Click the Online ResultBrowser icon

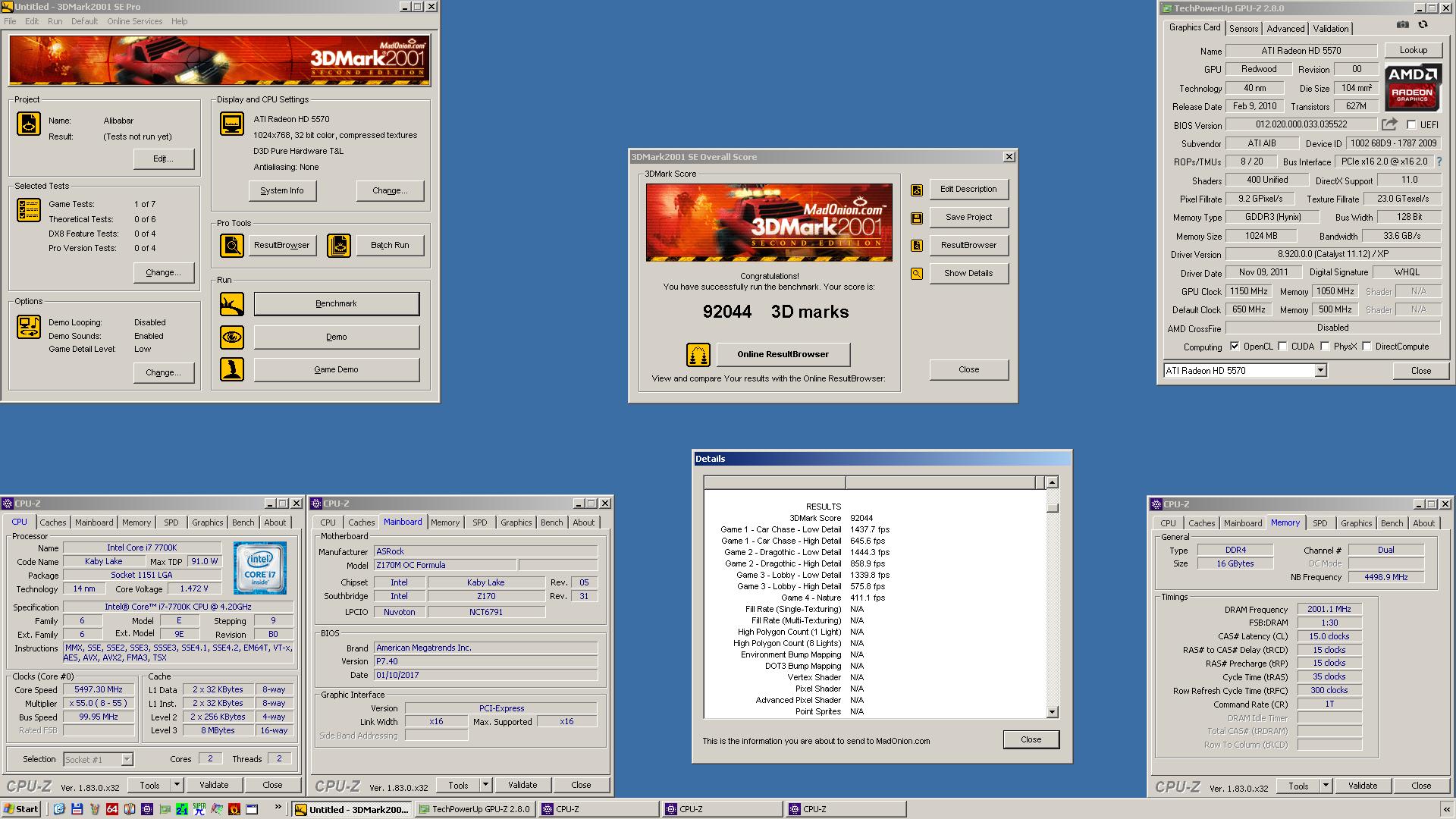[x=698, y=354]
